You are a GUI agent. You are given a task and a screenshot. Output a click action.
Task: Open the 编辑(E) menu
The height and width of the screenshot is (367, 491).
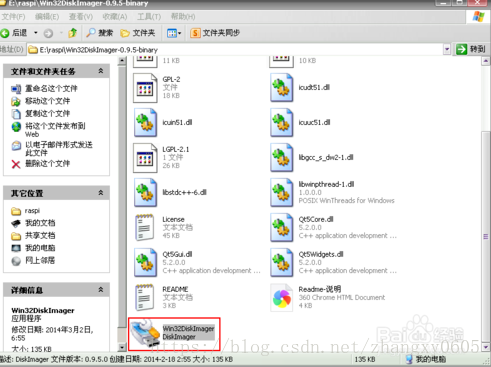pos(47,16)
